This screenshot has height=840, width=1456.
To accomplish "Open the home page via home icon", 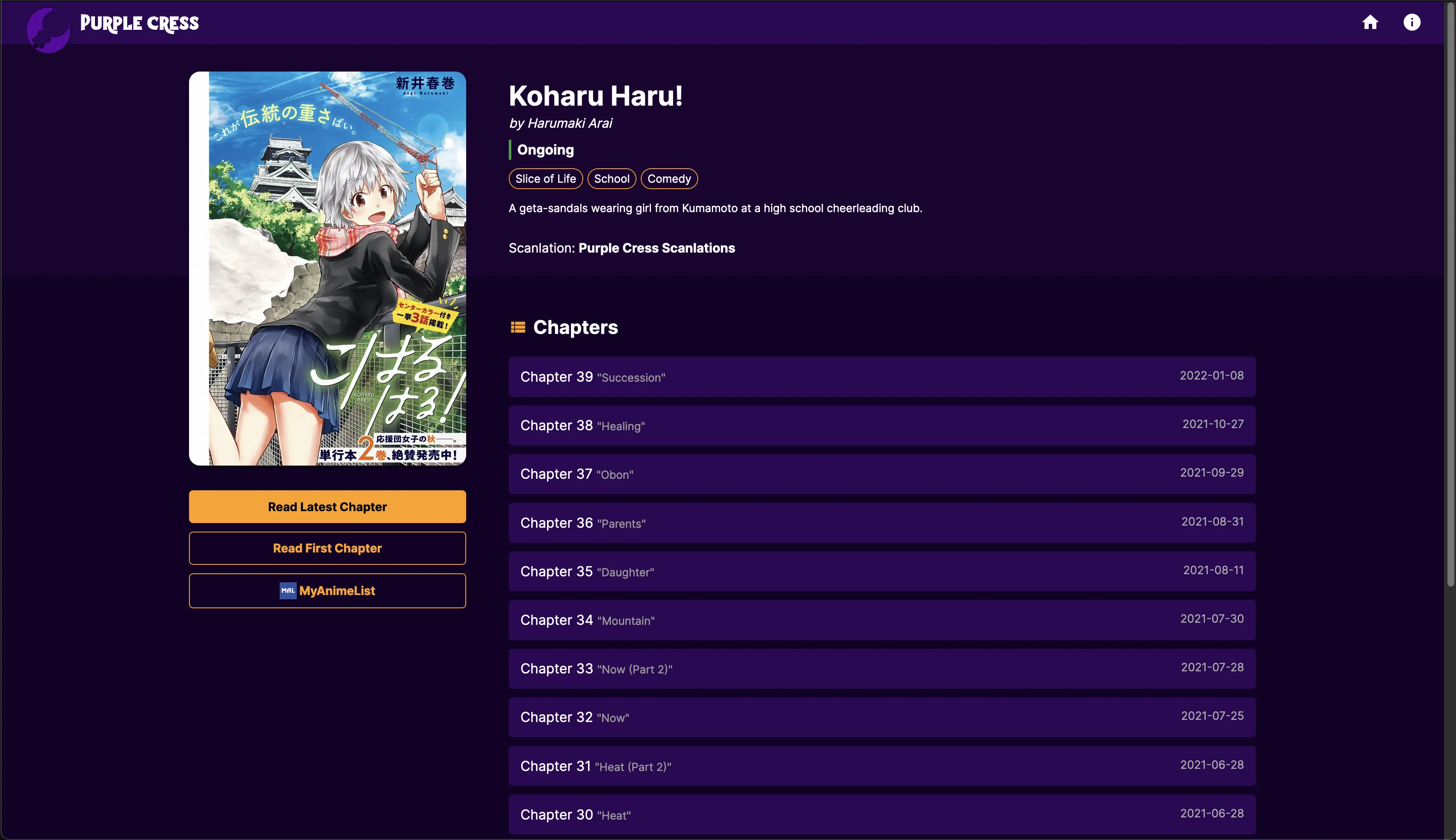I will click(x=1371, y=23).
